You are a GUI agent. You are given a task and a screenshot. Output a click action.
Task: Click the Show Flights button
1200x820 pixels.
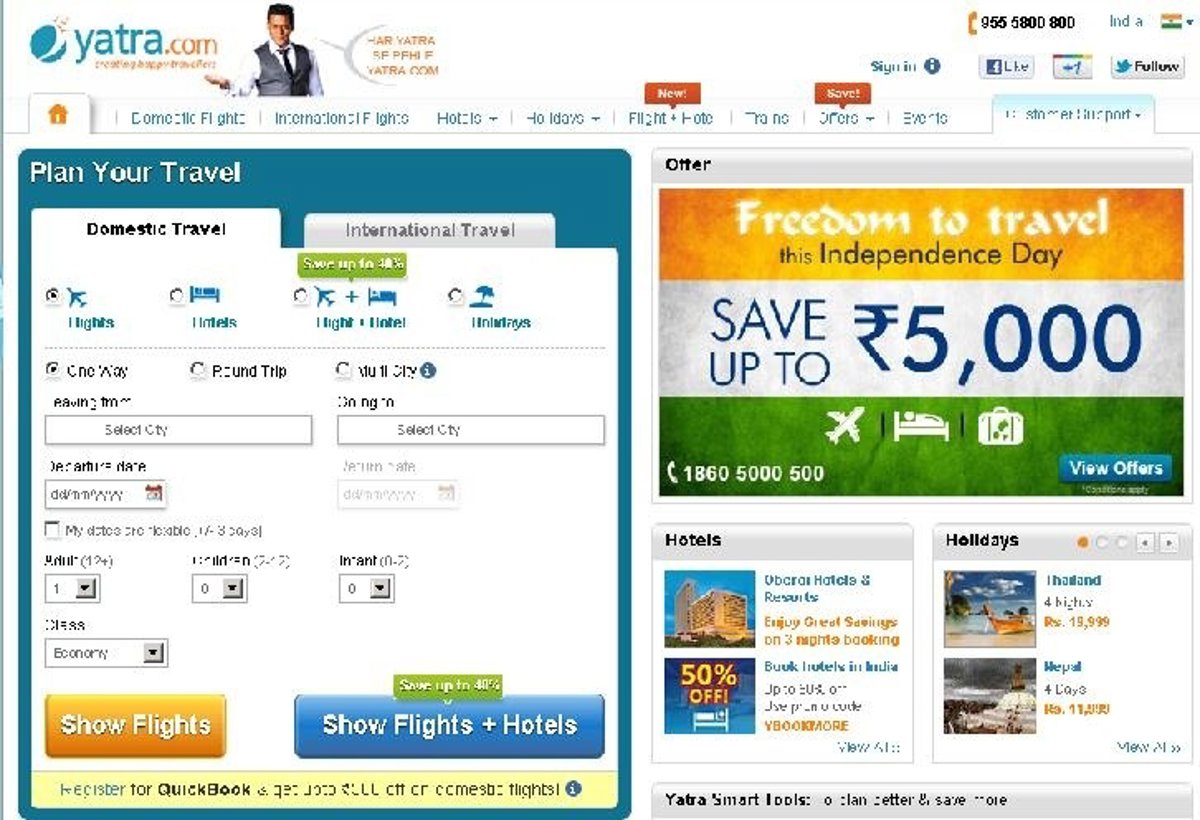[x=136, y=726]
